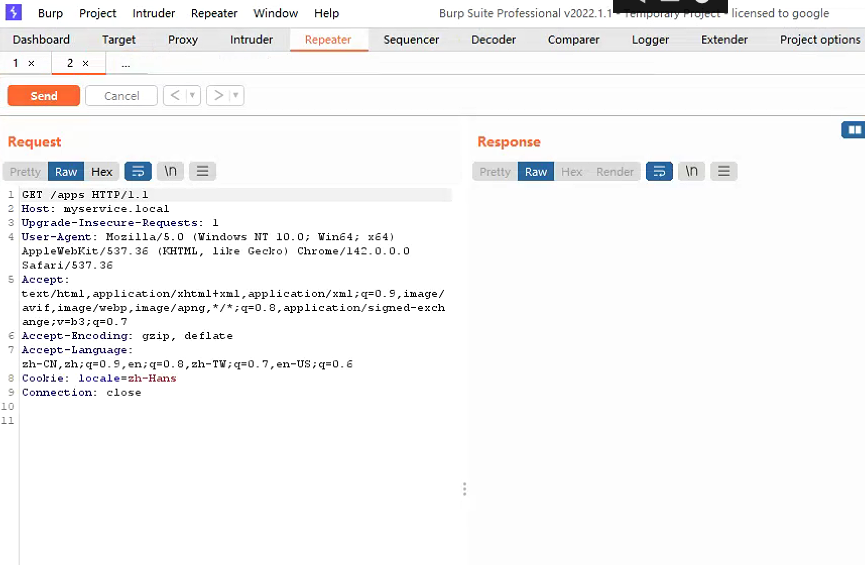Go to the Comparer tab
This screenshot has height=565, width=865.
click(x=573, y=40)
